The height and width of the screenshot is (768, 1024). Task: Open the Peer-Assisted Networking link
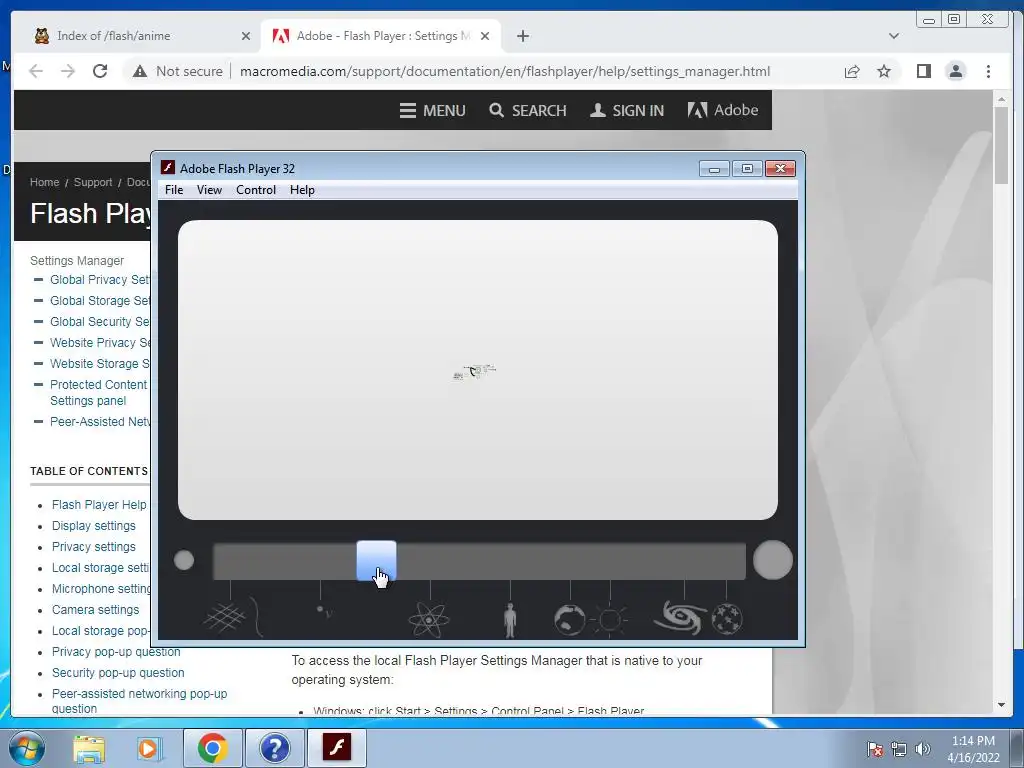100,421
